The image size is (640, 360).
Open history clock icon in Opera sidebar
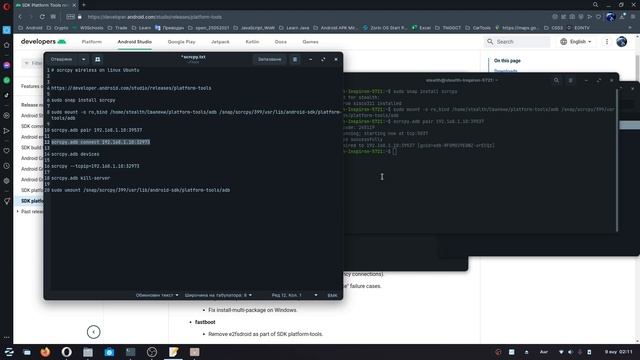(x=7, y=166)
